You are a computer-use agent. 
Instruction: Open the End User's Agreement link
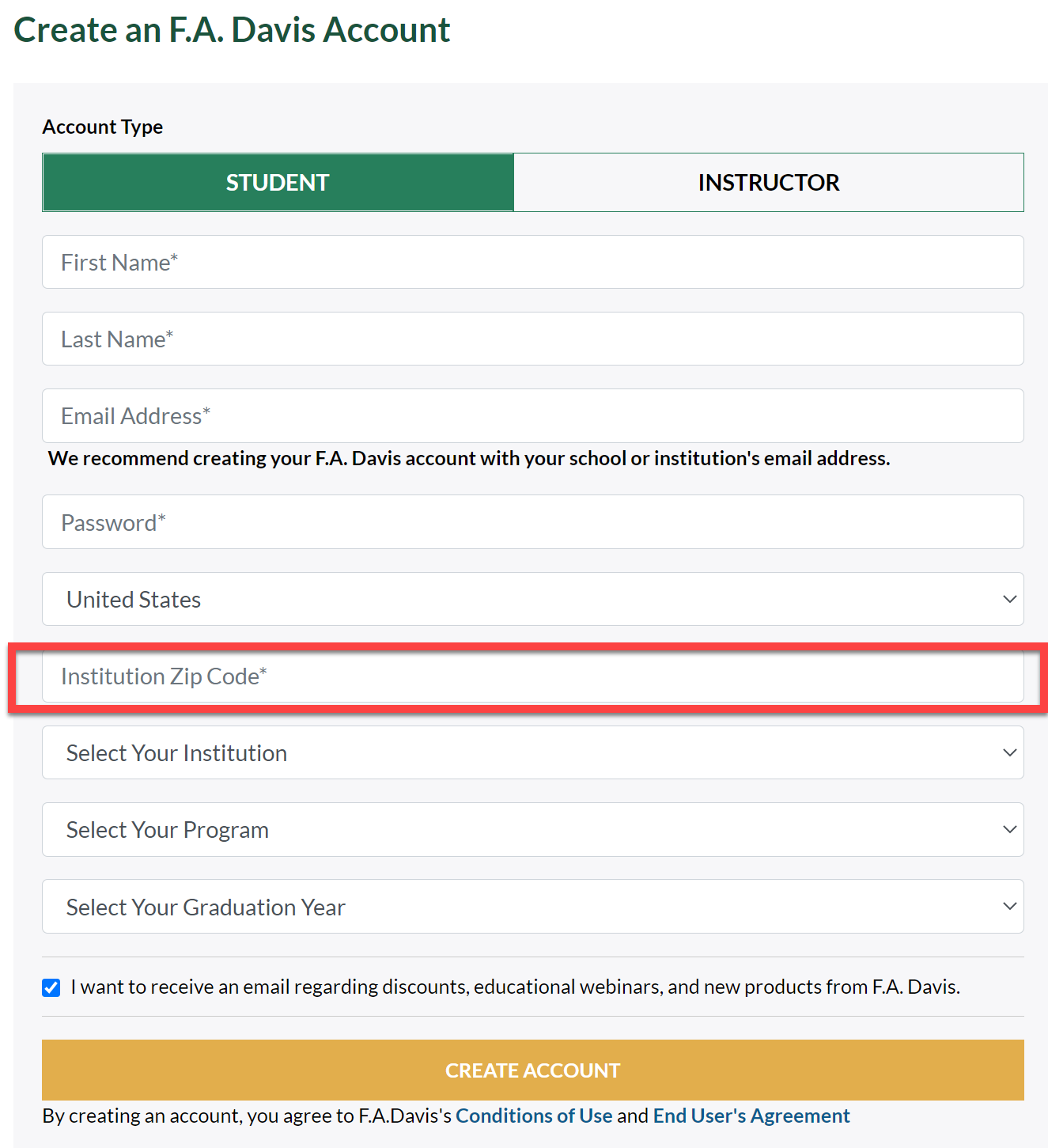(751, 1116)
